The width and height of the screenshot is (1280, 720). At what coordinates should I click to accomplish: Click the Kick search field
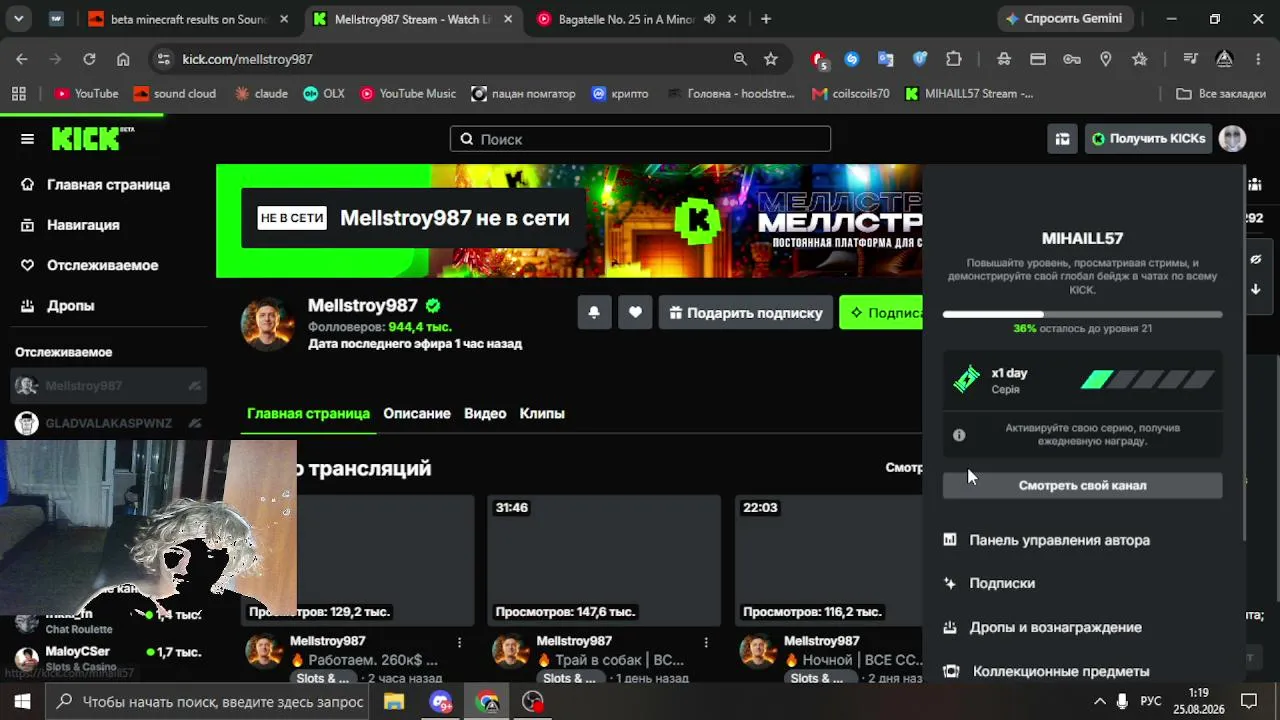click(x=640, y=139)
